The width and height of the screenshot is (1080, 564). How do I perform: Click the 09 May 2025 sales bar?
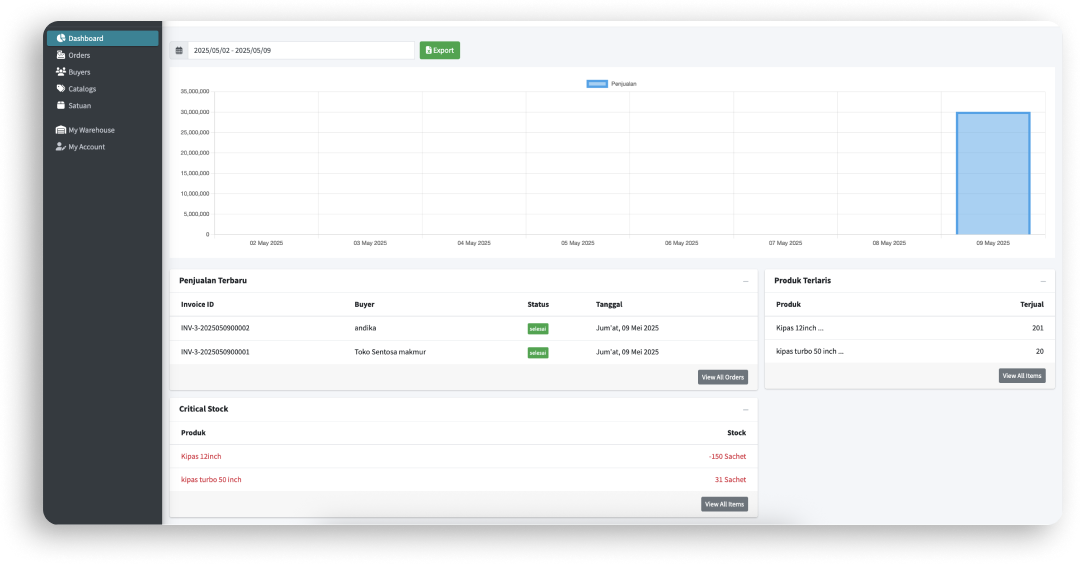point(993,173)
